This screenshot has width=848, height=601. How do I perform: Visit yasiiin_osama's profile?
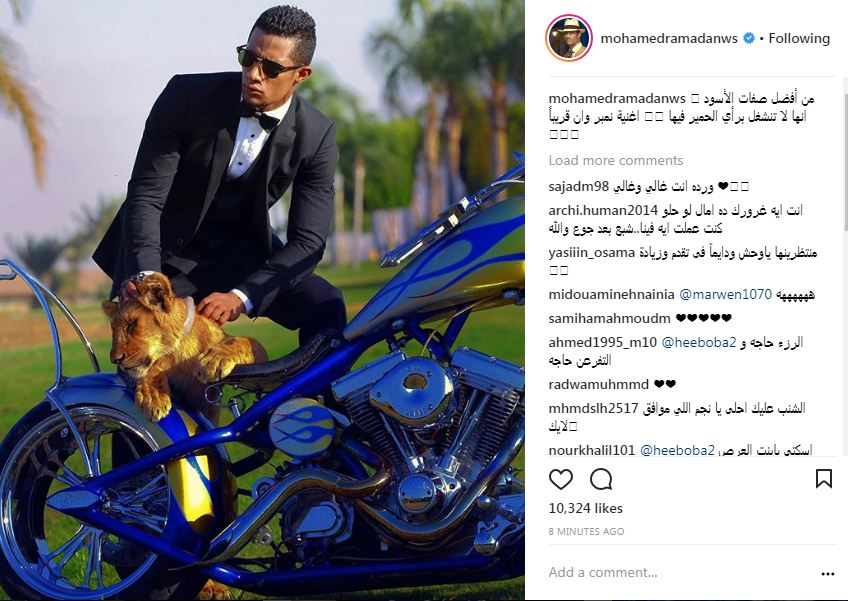pyautogui.click(x=591, y=253)
